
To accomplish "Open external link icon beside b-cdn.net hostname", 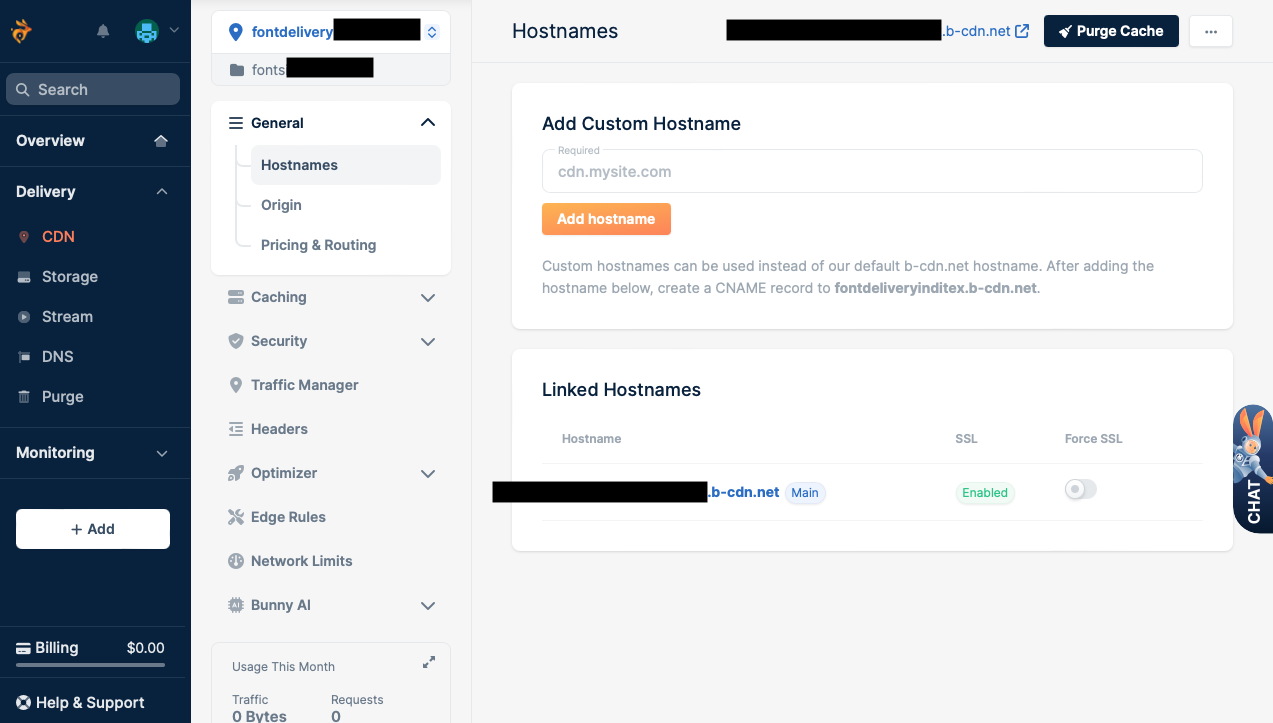I will click(x=1022, y=31).
